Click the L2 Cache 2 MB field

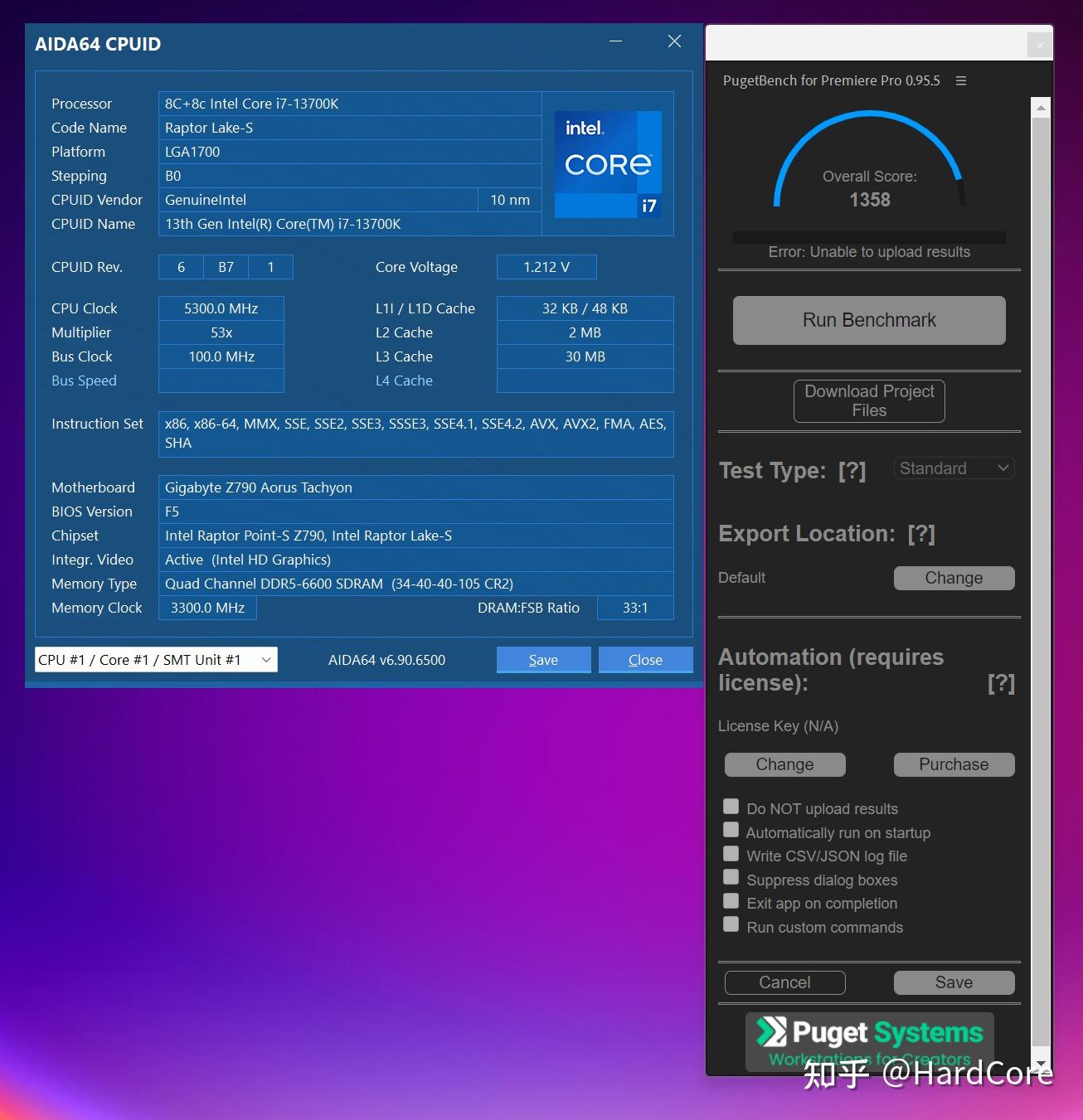coord(585,332)
